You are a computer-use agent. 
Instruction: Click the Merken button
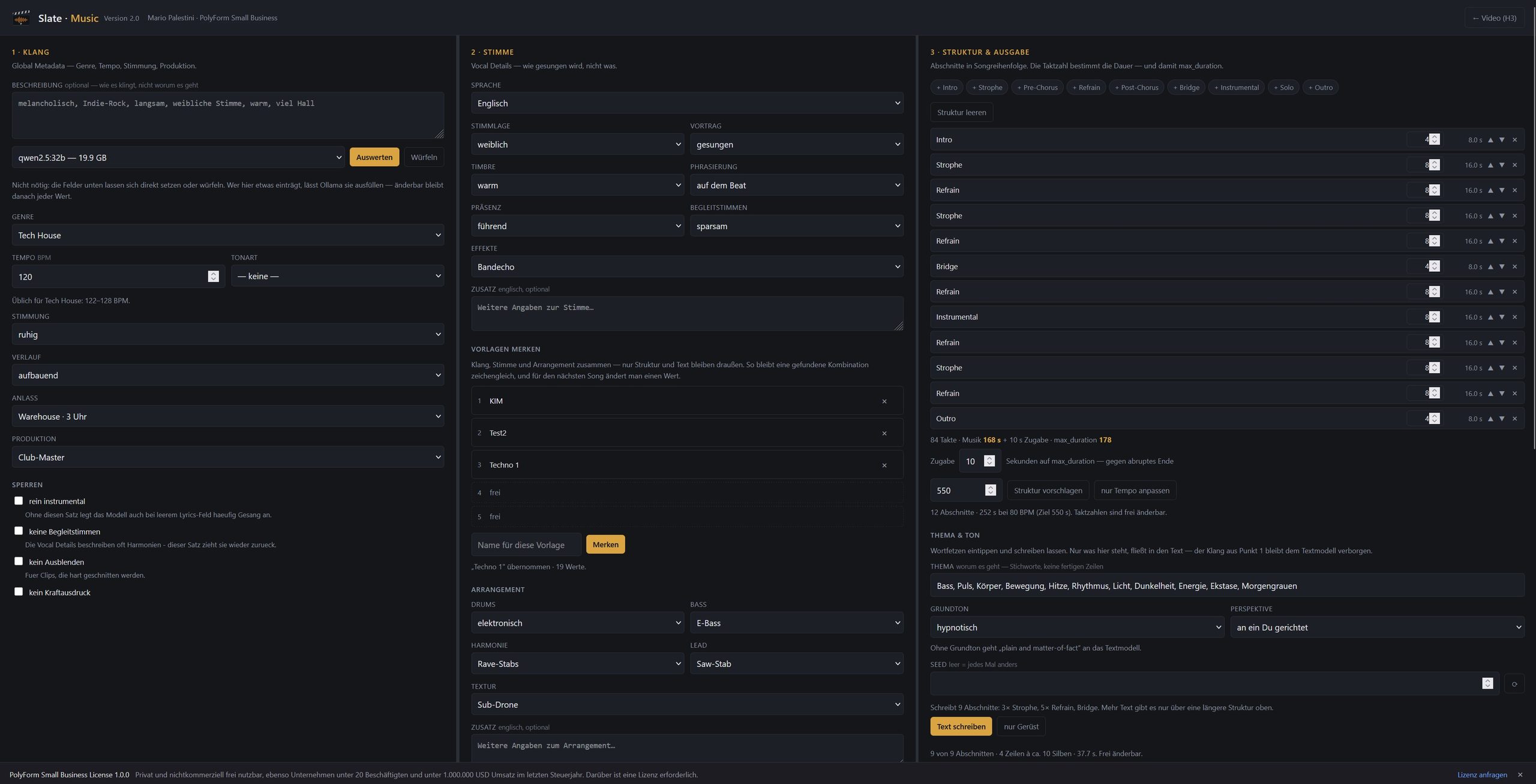tap(605, 545)
